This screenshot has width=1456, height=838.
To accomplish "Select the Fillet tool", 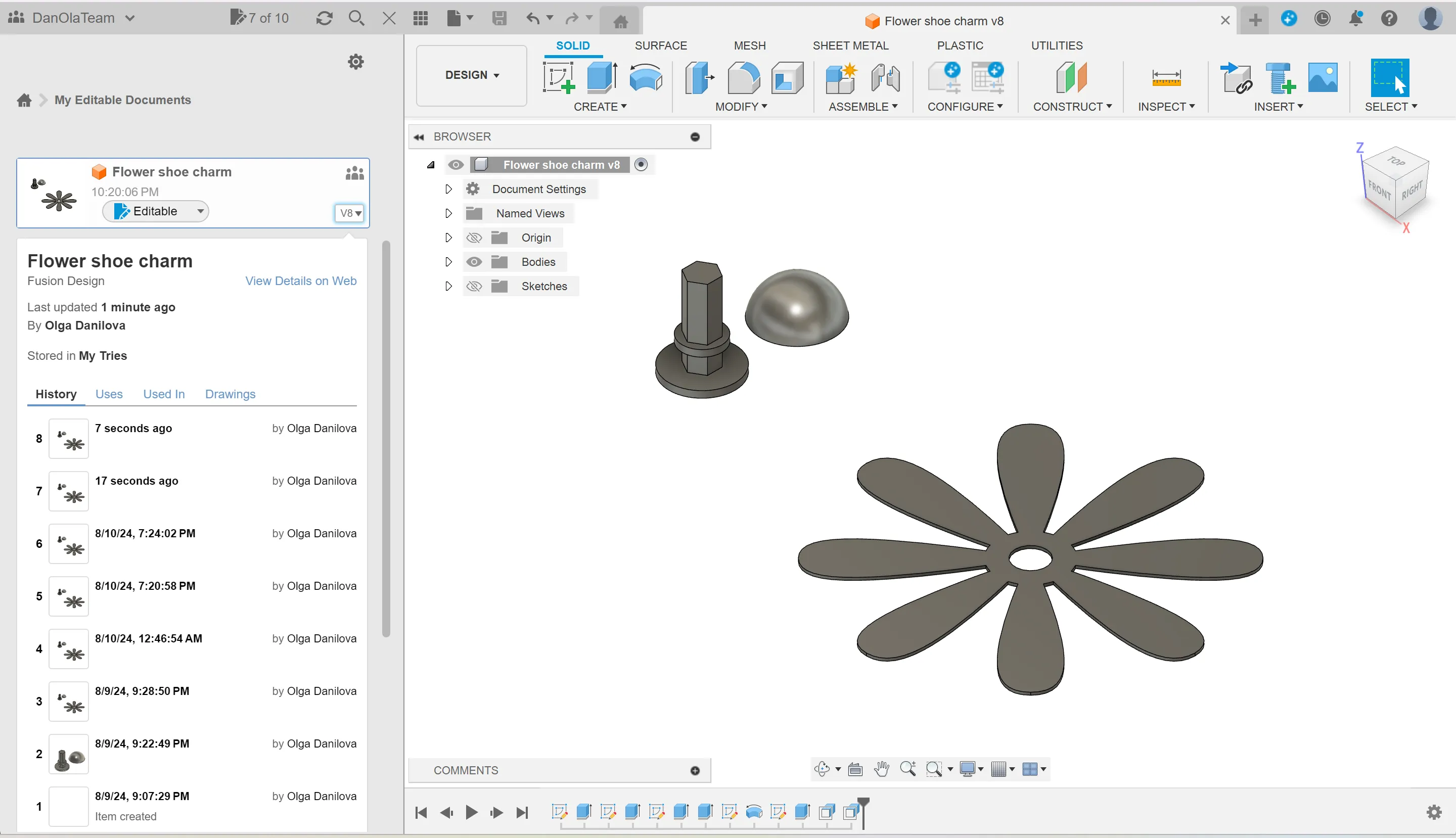I will (743, 78).
